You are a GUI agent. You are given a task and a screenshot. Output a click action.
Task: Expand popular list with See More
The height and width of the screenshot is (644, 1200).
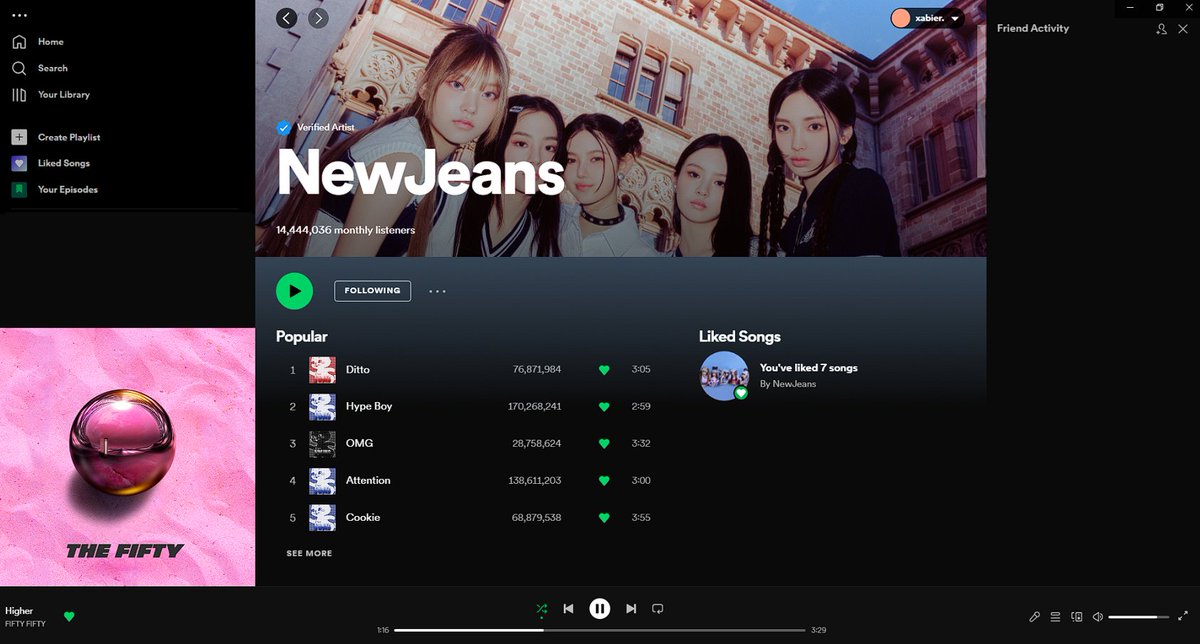pos(309,553)
